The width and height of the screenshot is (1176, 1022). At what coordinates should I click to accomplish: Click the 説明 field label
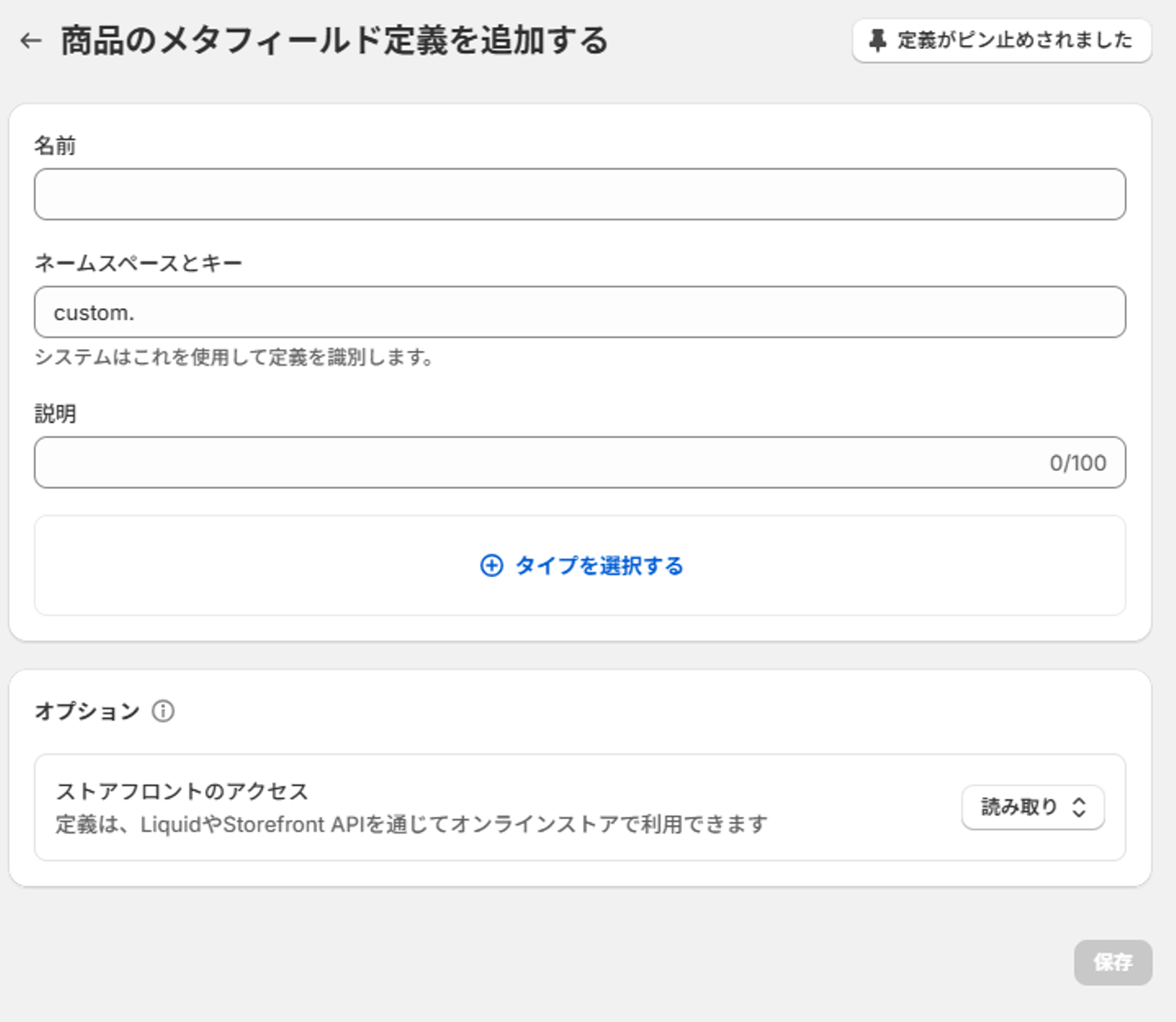click(55, 414)
